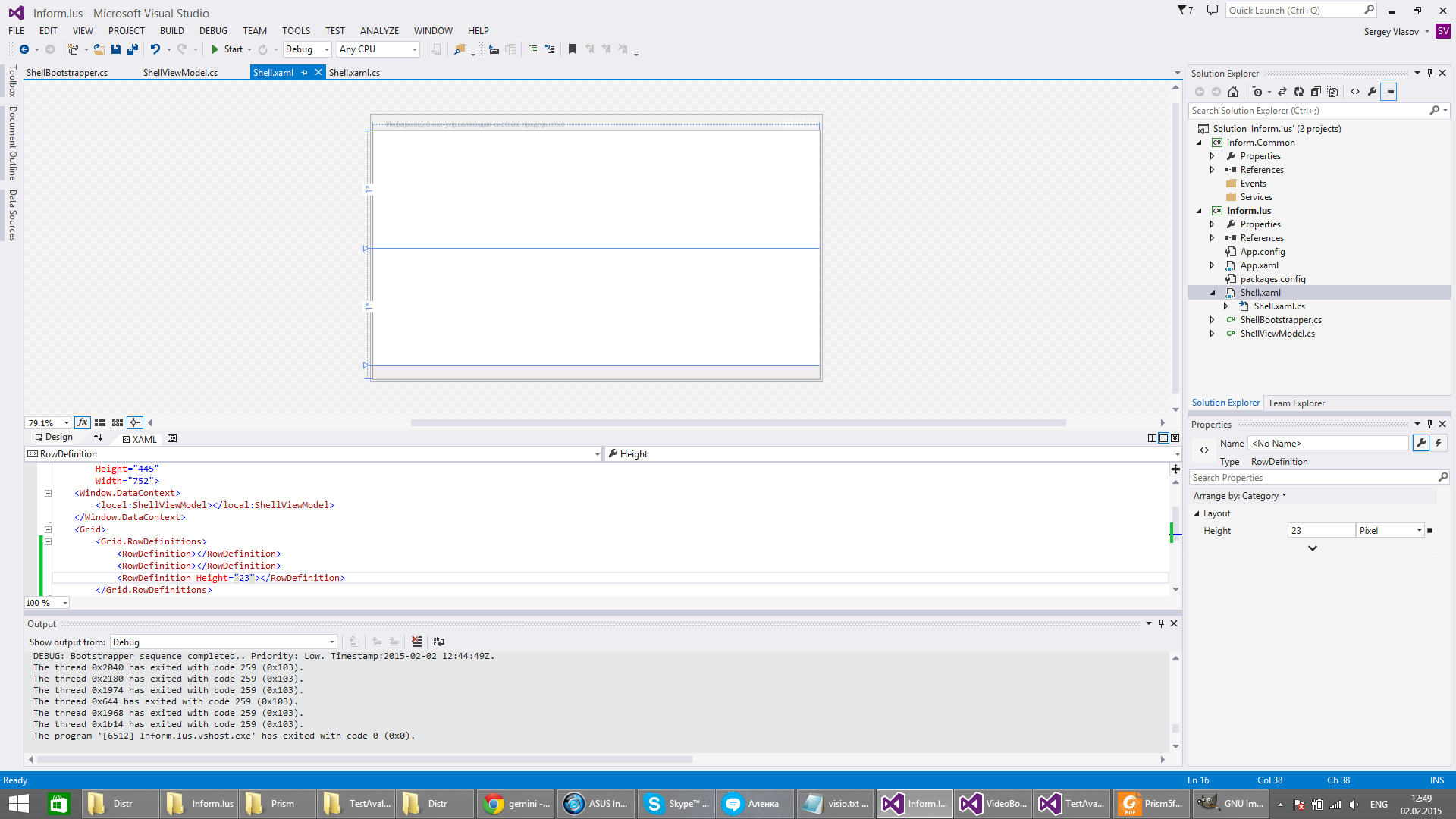Viewport: 1456px width, 819px height.
Task: Switch to the Team Explorer tab
Action: 1296,403
